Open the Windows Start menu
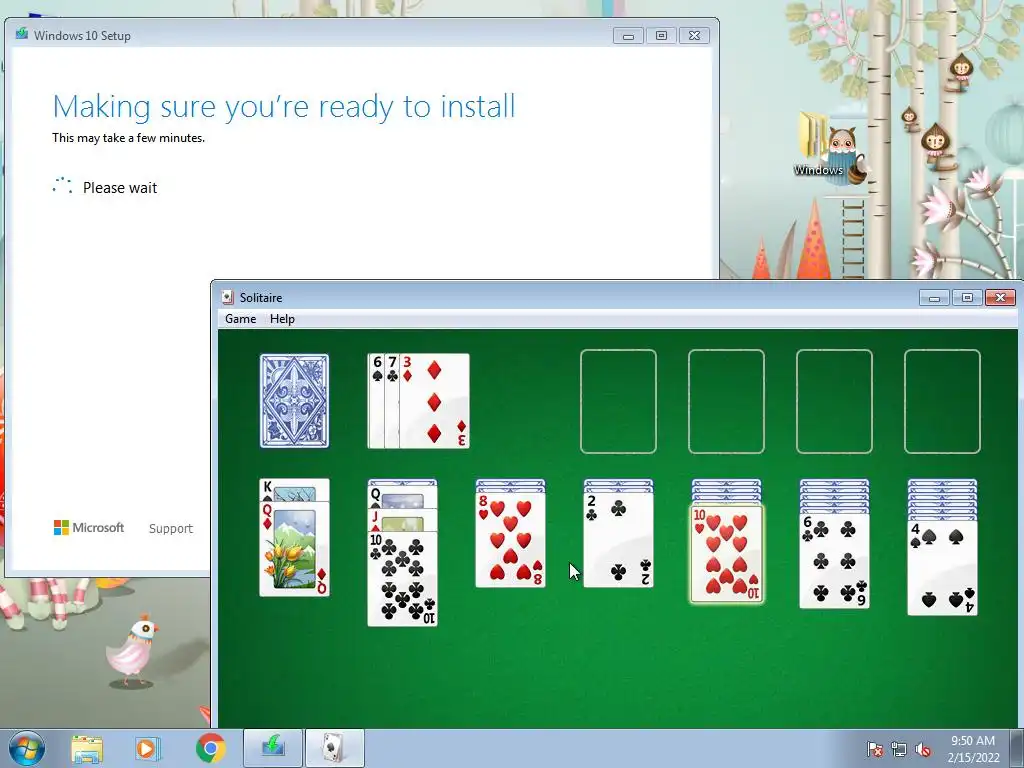Image resolution: width=1024 pixels, height=768 pixels. (27, 748)
